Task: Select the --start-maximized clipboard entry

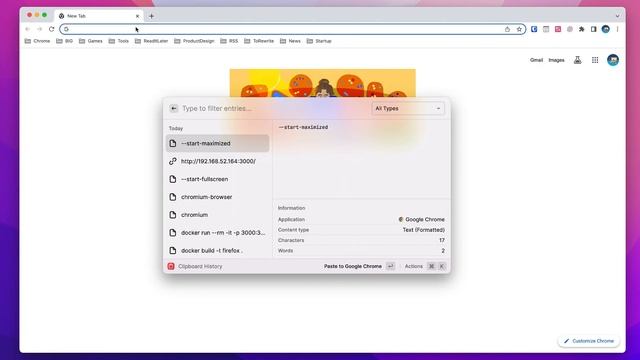Action: 218,143
